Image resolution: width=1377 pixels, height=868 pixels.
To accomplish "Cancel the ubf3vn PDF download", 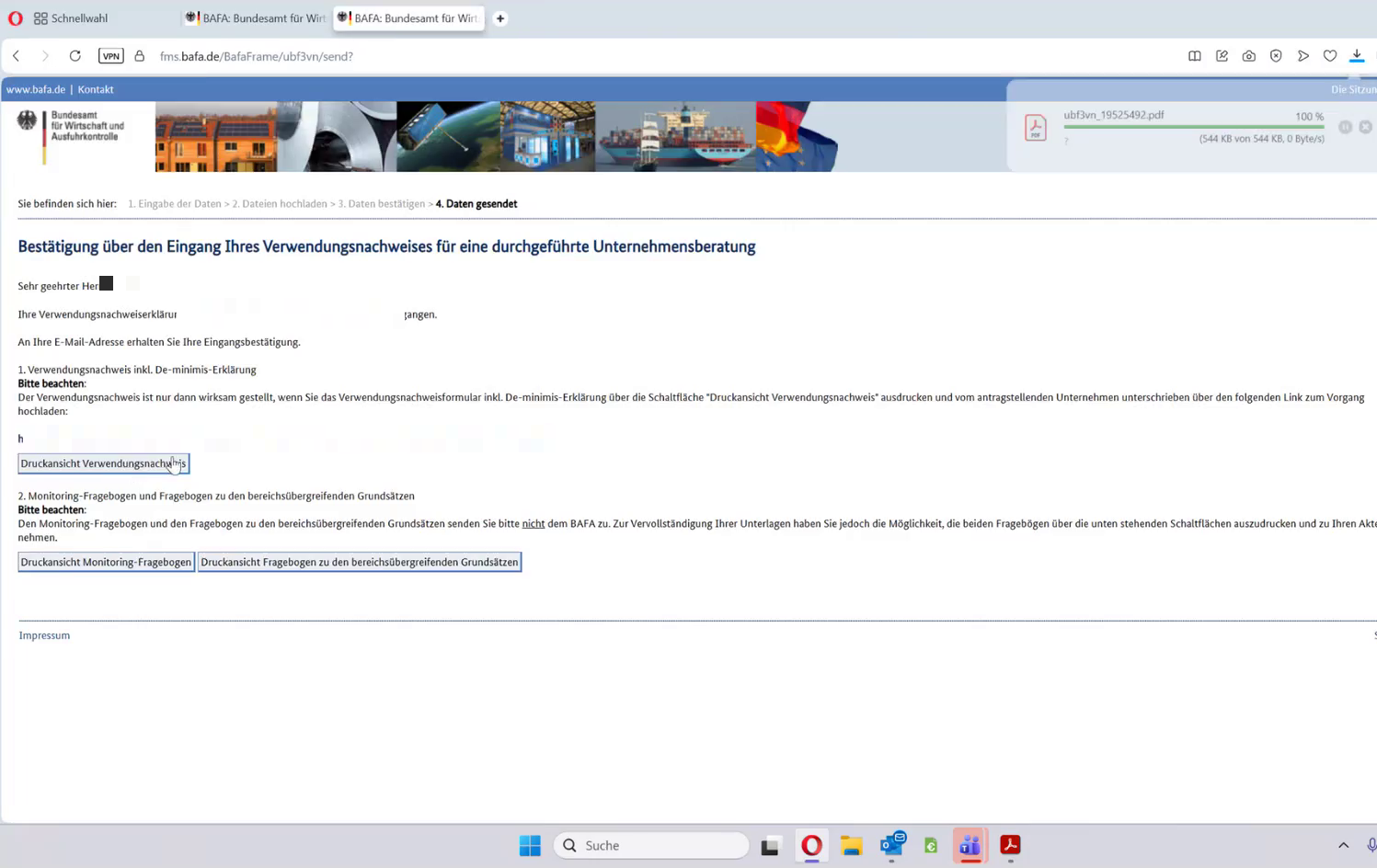I will (x=1366, y=127).
